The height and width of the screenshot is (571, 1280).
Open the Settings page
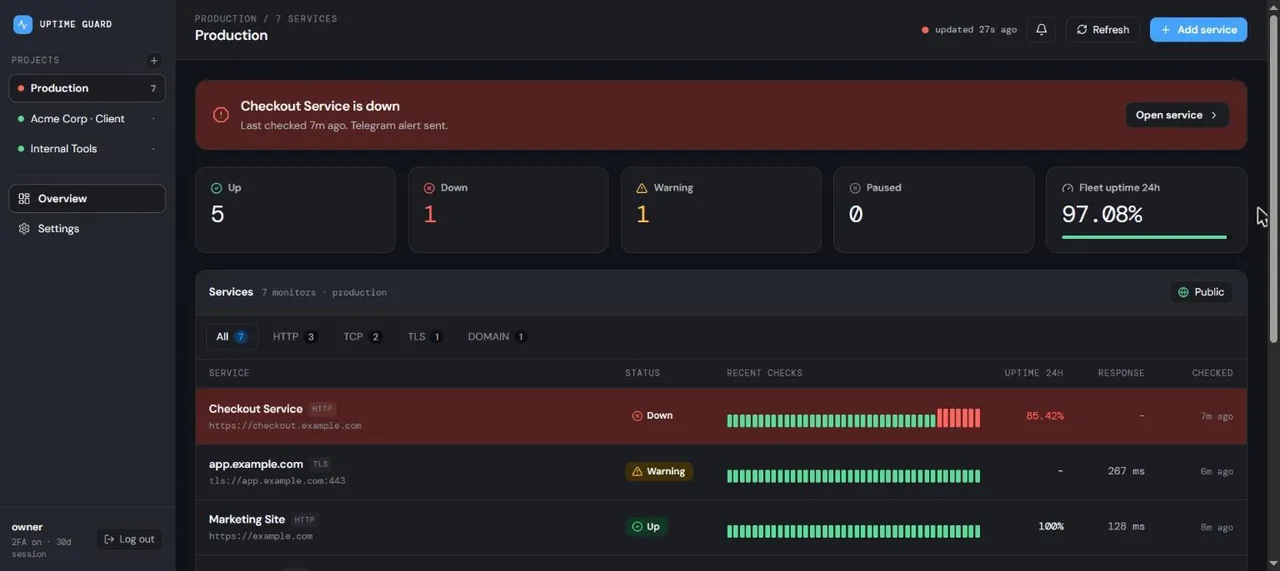[87, 228]
